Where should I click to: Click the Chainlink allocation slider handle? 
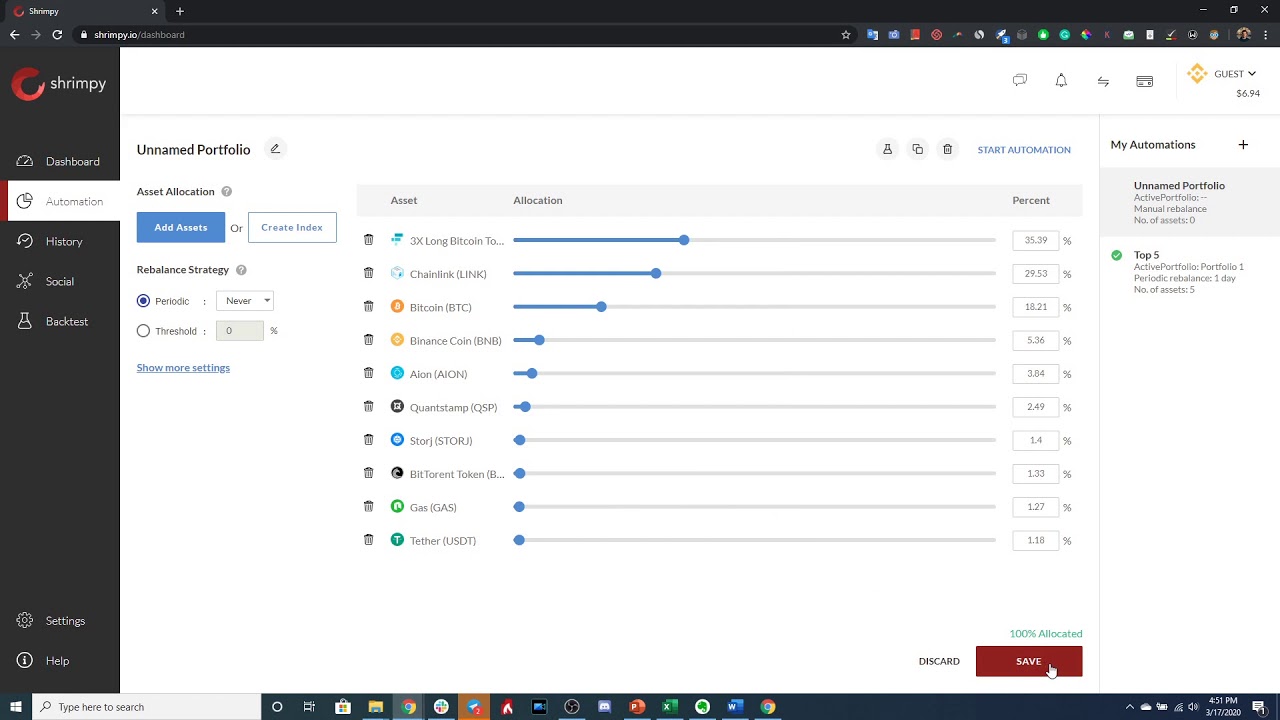point(656,273)
